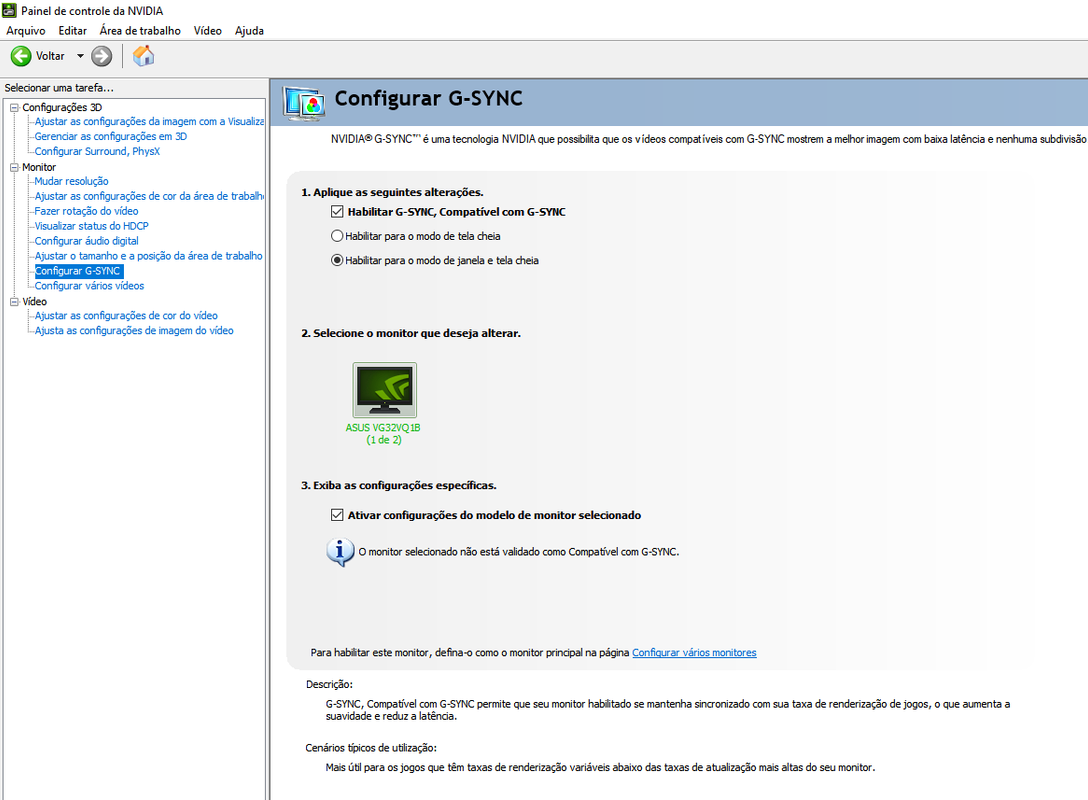The height and width of the screenshot is (800, 1088).
Task: Click the green Voltar back arrow icon
Action: click(21, 56)
